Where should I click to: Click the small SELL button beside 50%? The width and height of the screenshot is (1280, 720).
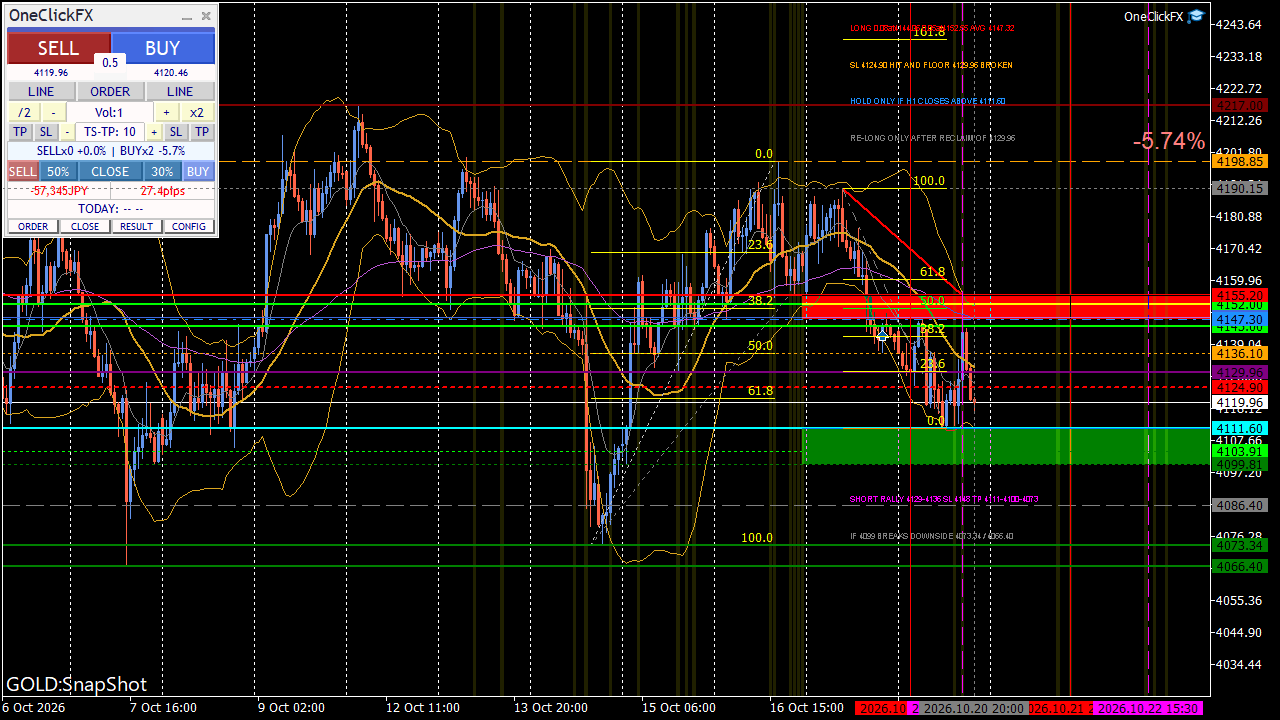23,171
